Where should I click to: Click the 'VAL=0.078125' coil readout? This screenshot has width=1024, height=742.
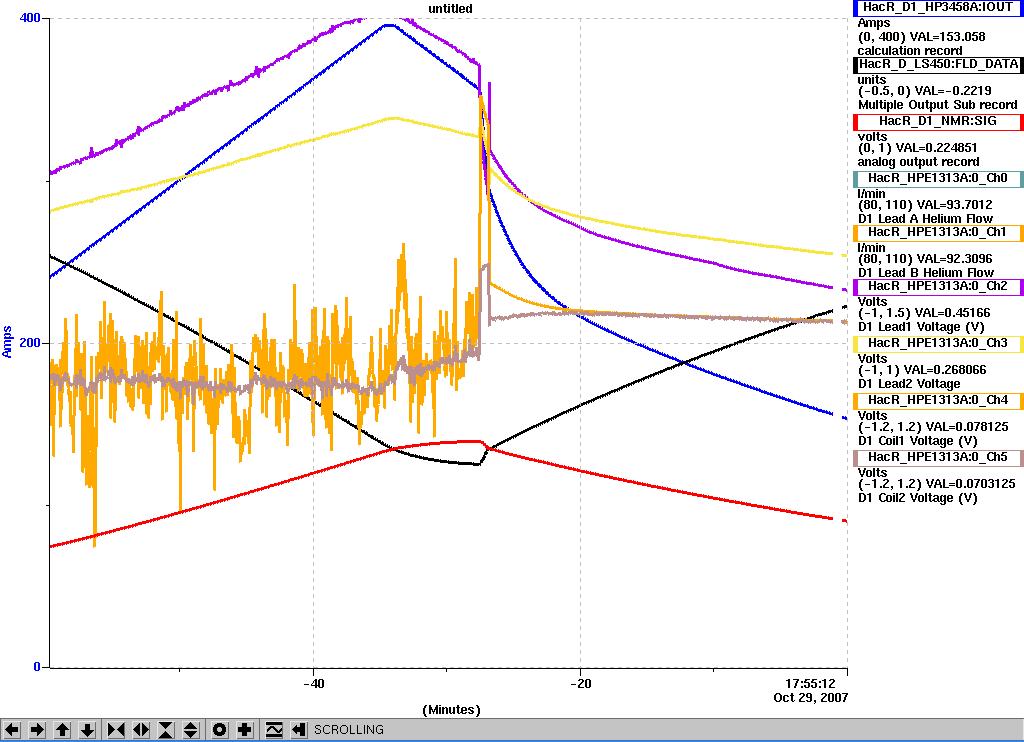[967, 427]
